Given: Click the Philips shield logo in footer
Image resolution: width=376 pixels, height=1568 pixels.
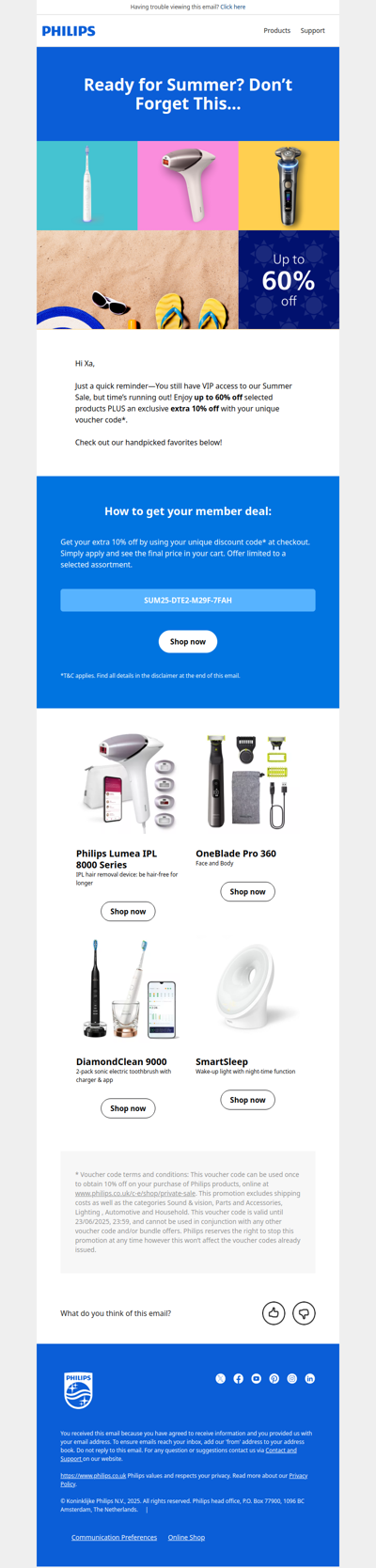Looking at the screenshot, I should pos(78,1390).
